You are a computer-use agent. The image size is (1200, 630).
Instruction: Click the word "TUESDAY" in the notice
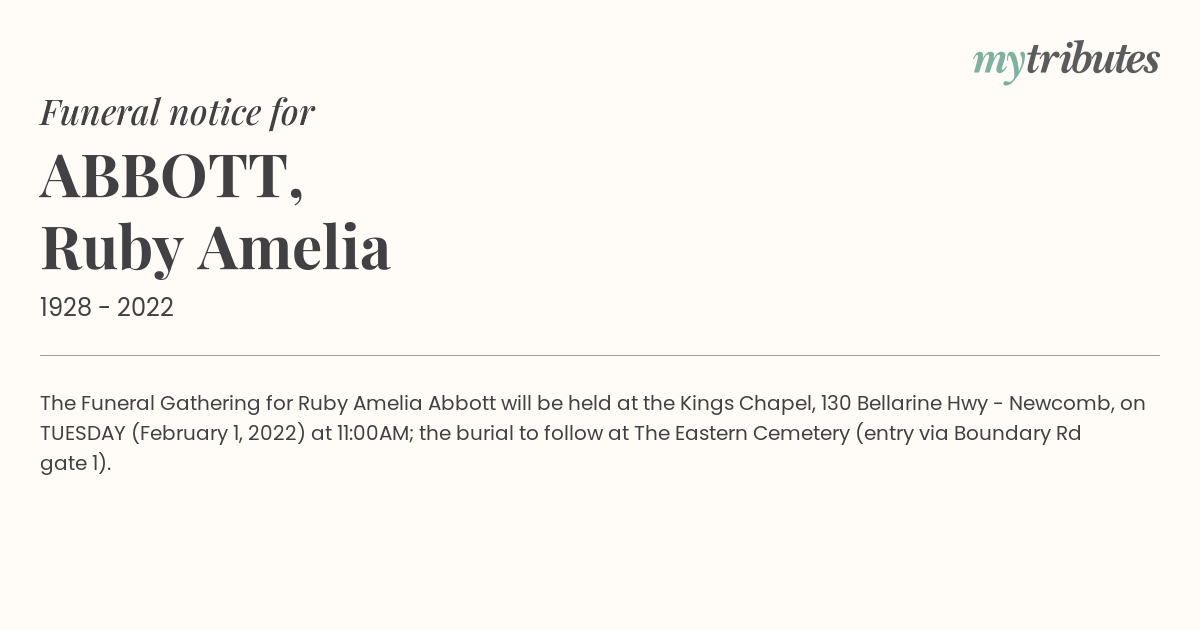coord(83,434)
